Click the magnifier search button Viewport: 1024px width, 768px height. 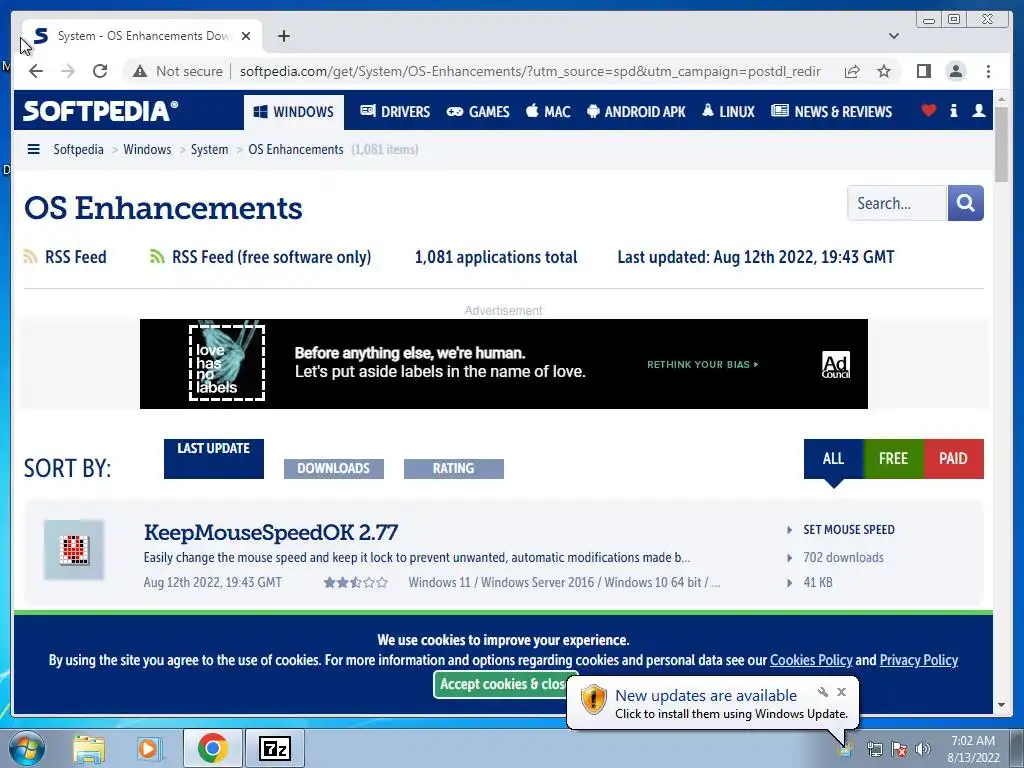[x=965, y=203]
